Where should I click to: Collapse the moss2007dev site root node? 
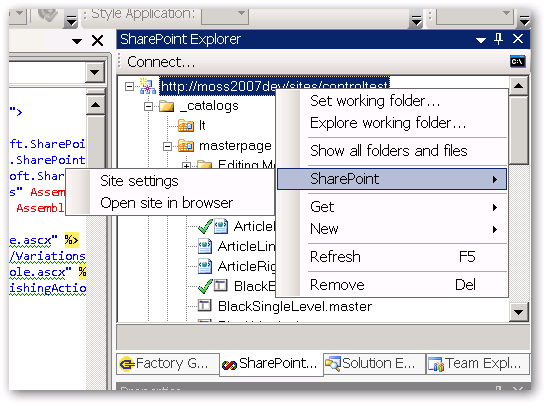pos(129,86)
